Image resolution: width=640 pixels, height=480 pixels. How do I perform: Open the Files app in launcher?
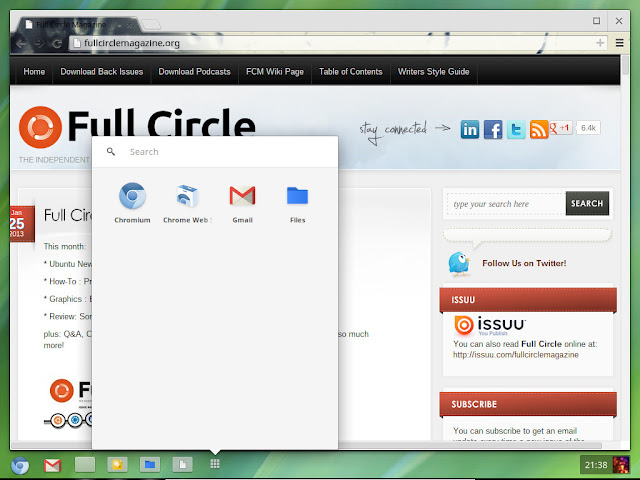pyautogui.click(x=298, y=203)
